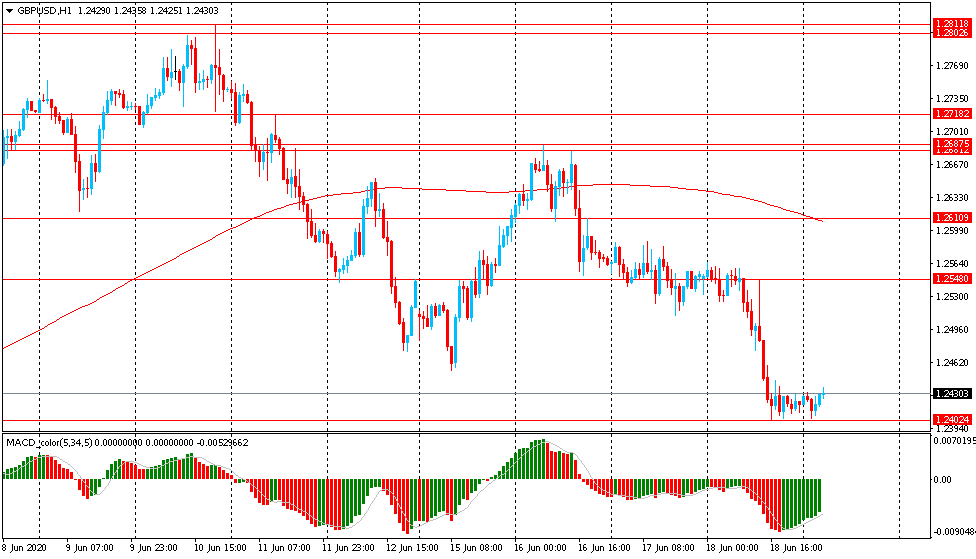This screenshot has width=976, height=559.
Task: Click the 1.25640 price scale value
Action: pyautogui.click(x=952, y=264)
